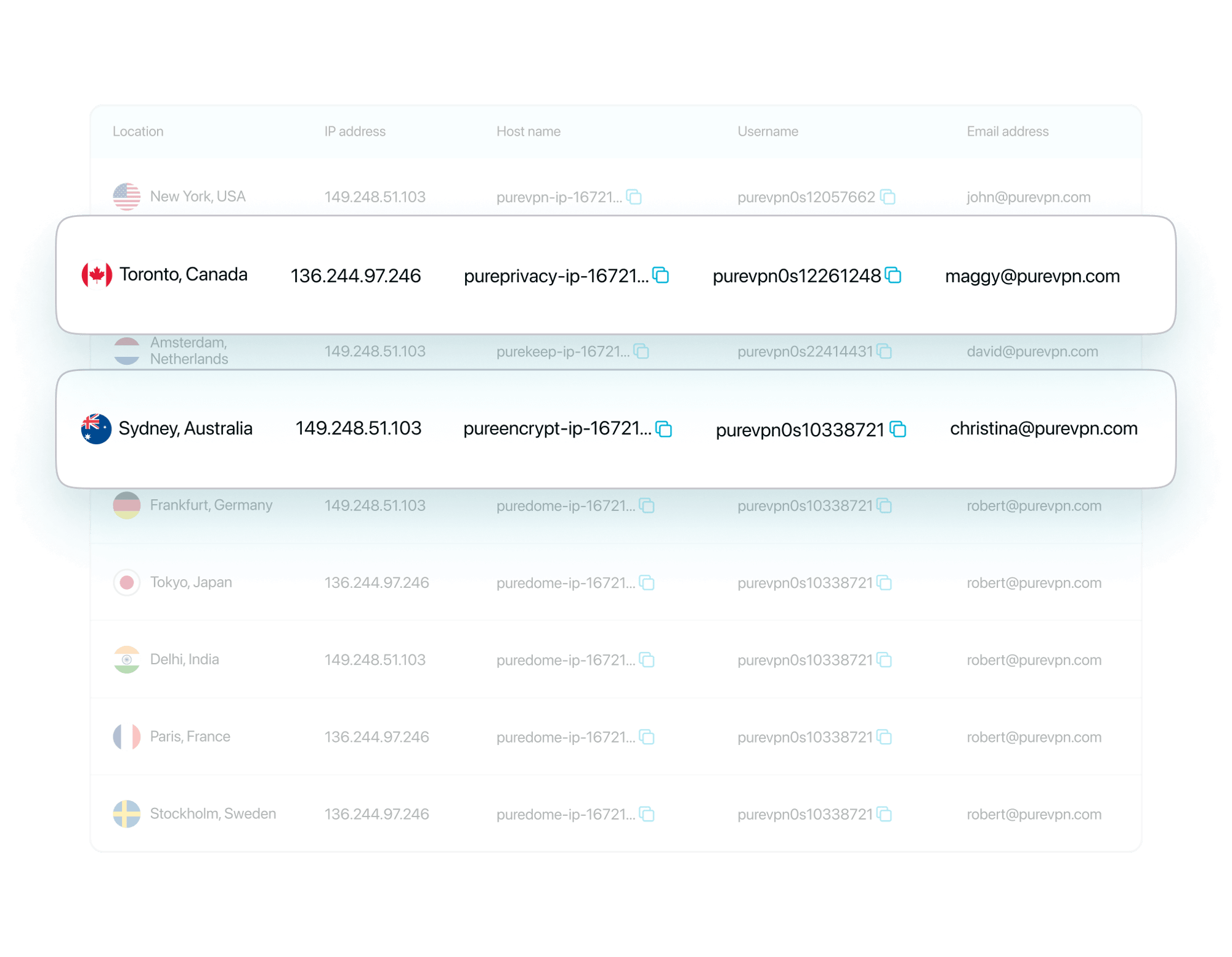Copy username in Stockholm, Sweden row

pos(885,814)
